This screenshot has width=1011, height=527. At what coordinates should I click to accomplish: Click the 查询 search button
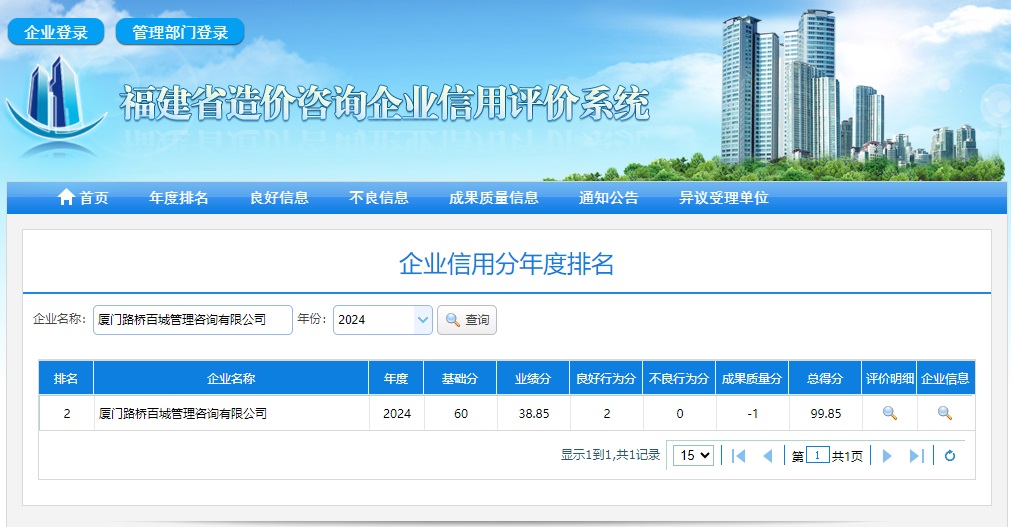pos(467,320)
